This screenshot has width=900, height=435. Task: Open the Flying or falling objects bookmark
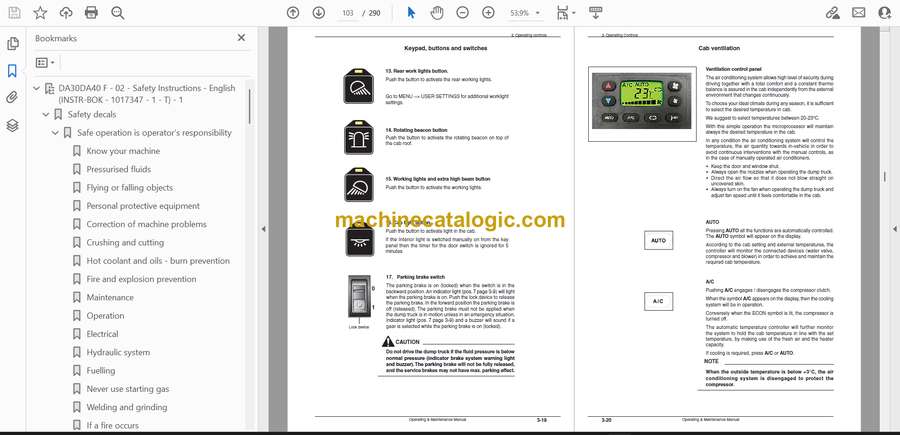click(130, 188)
